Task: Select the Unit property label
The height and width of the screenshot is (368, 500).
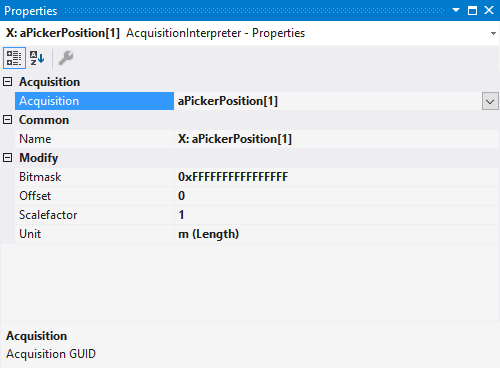Action: click(94, 234)
